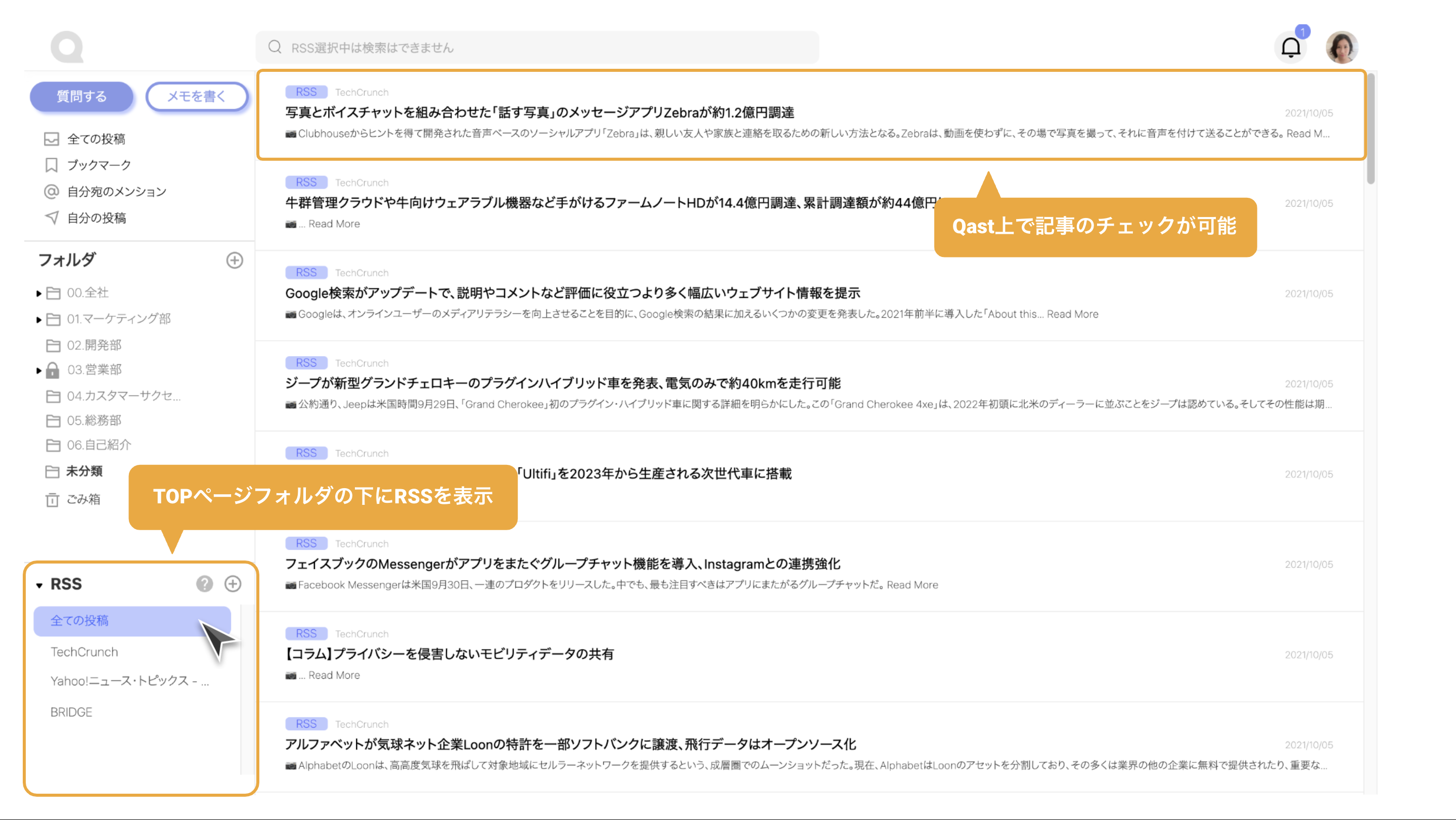Open the Jeep グランドチェロキー article

[x=563, y=383]
